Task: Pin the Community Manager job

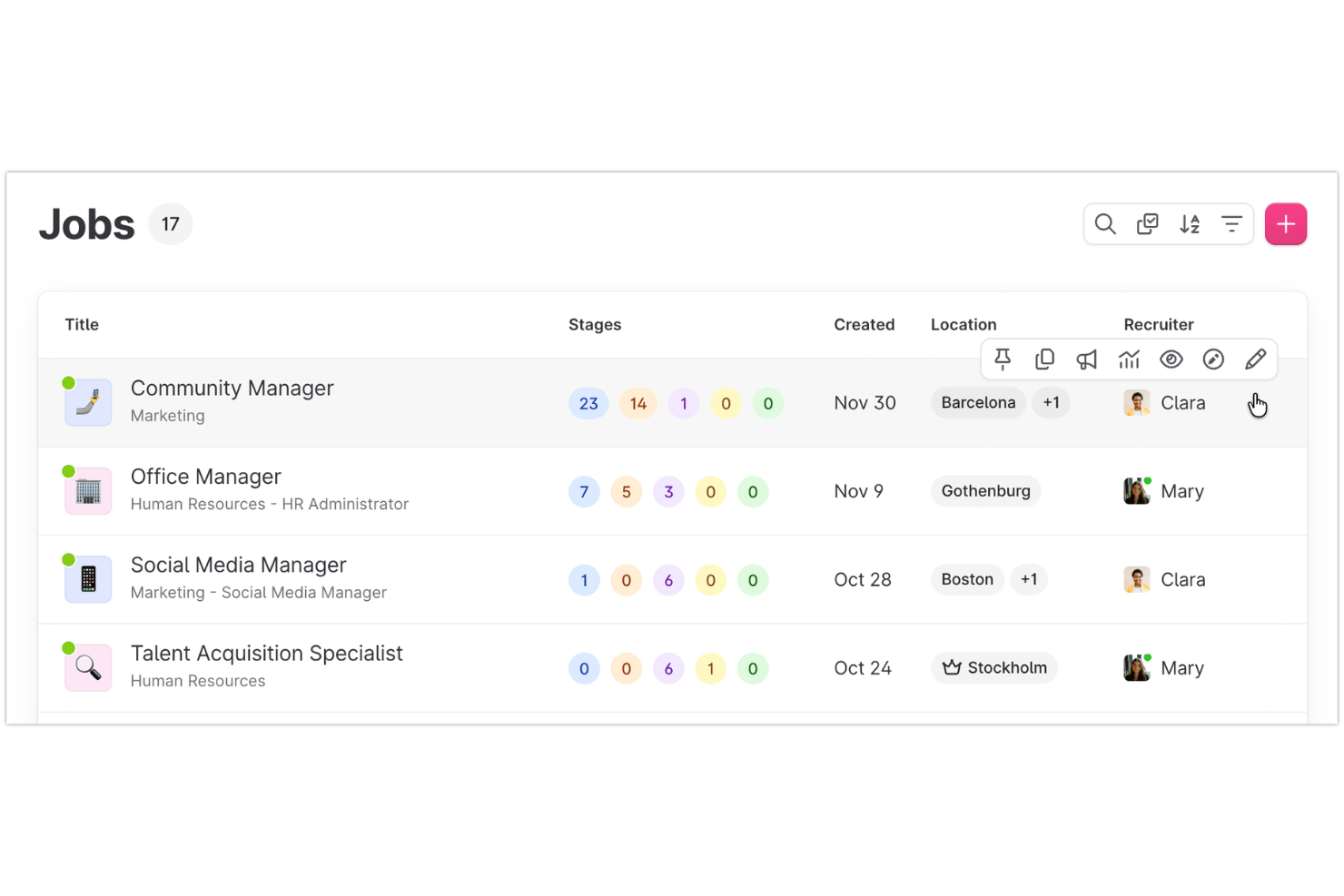Action: coord(1003,359)
